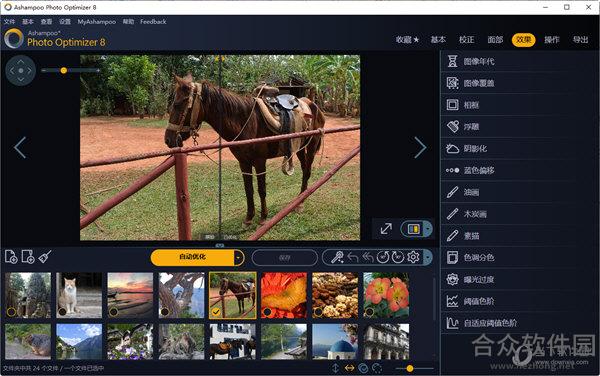
Task: Switch to the 基本 tab
Action: coord(438,40)
